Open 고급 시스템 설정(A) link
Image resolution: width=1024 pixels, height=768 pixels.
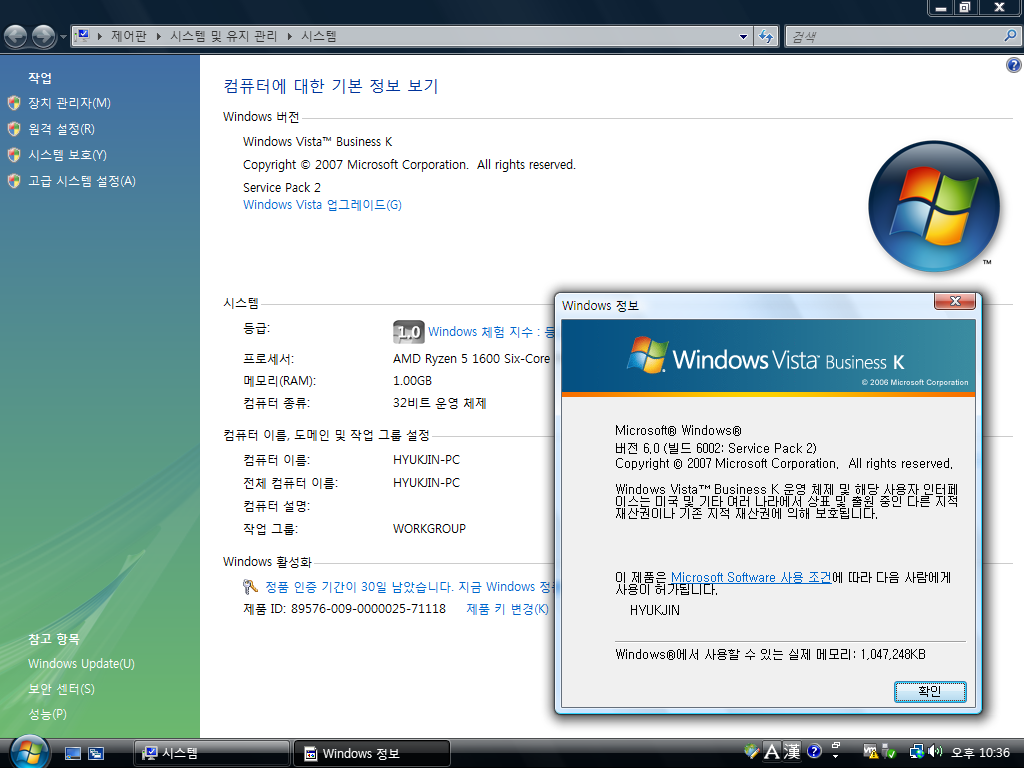[x=82, y=181]
